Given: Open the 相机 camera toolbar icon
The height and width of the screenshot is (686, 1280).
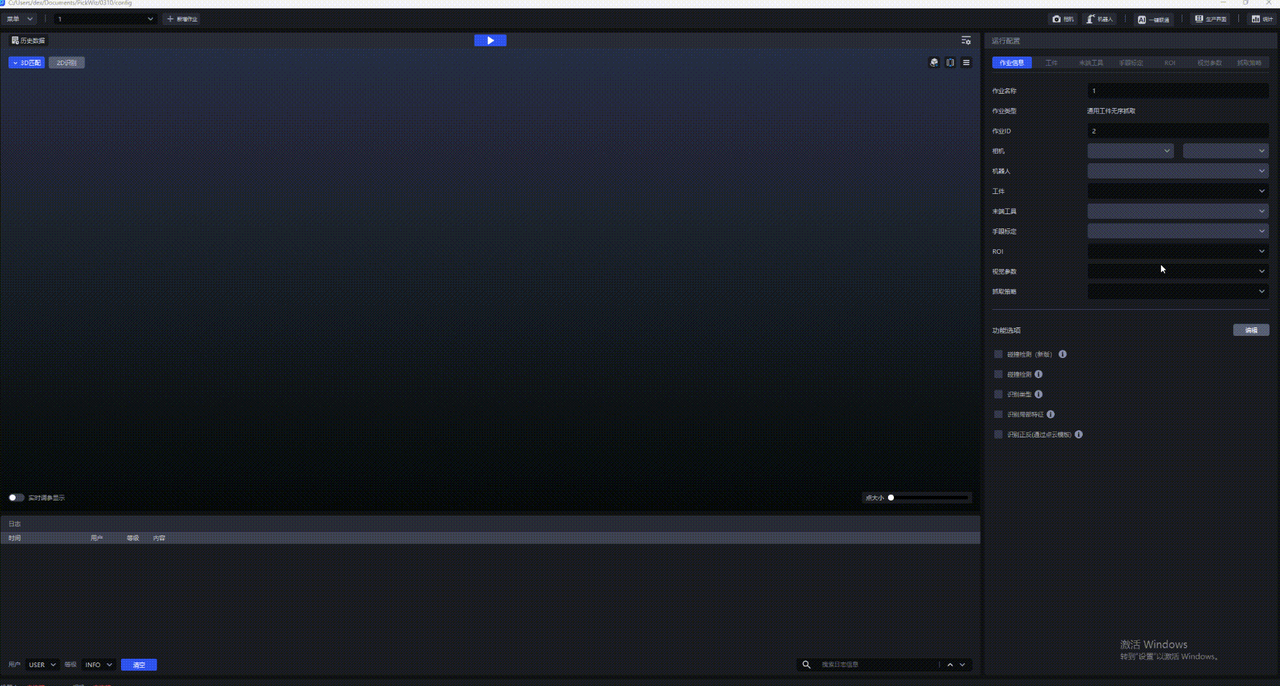Looking at the screenshot, I should point(1063,19).
